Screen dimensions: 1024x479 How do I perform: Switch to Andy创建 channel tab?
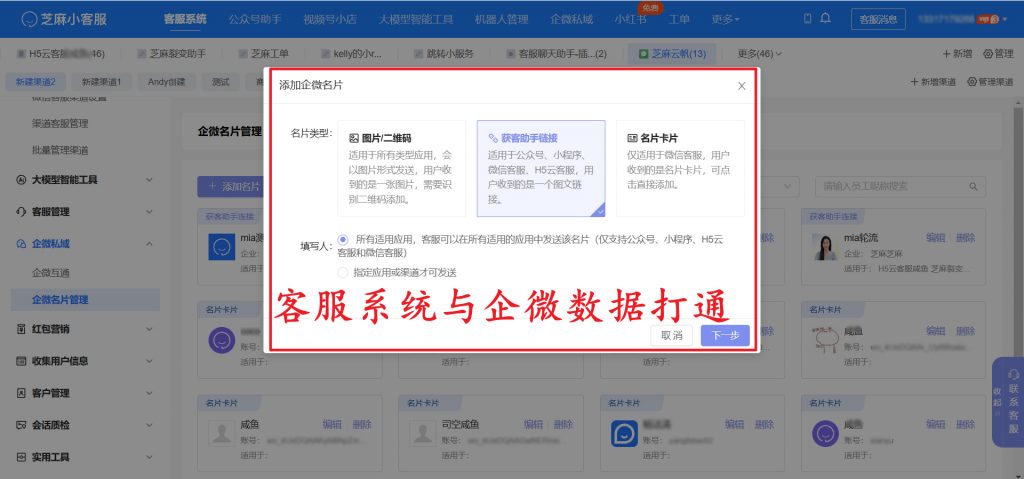tap(167, 82)
